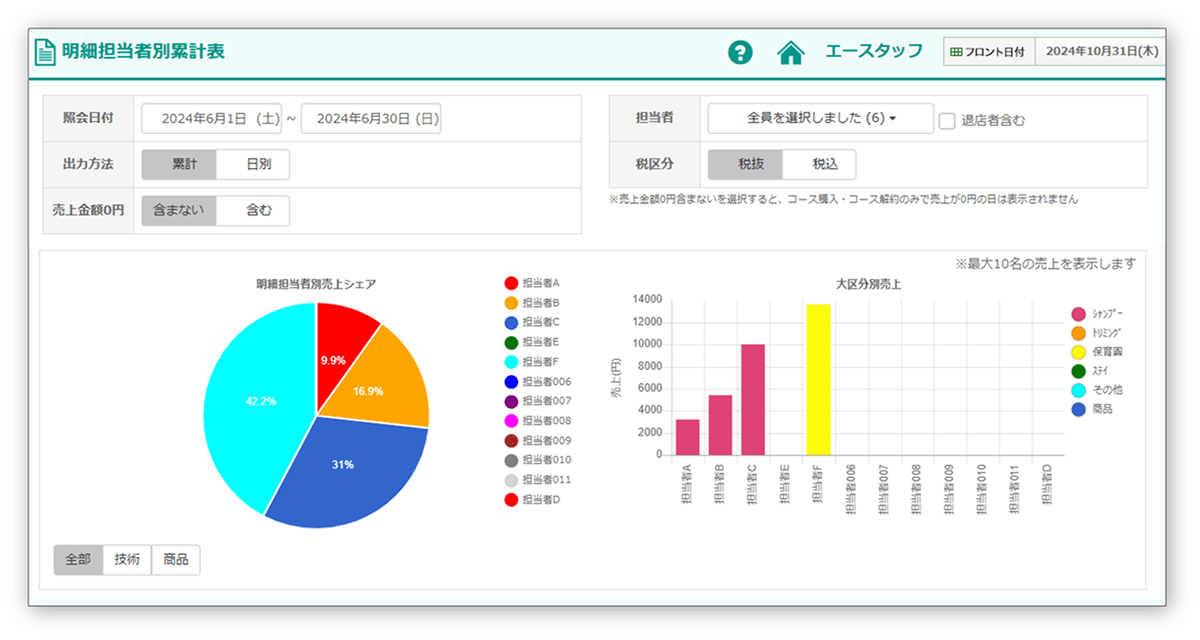The image size is (1200, 640).
Task: Click the ※最大10名の売上を表示します note
Action: (x=1046, y=264)
